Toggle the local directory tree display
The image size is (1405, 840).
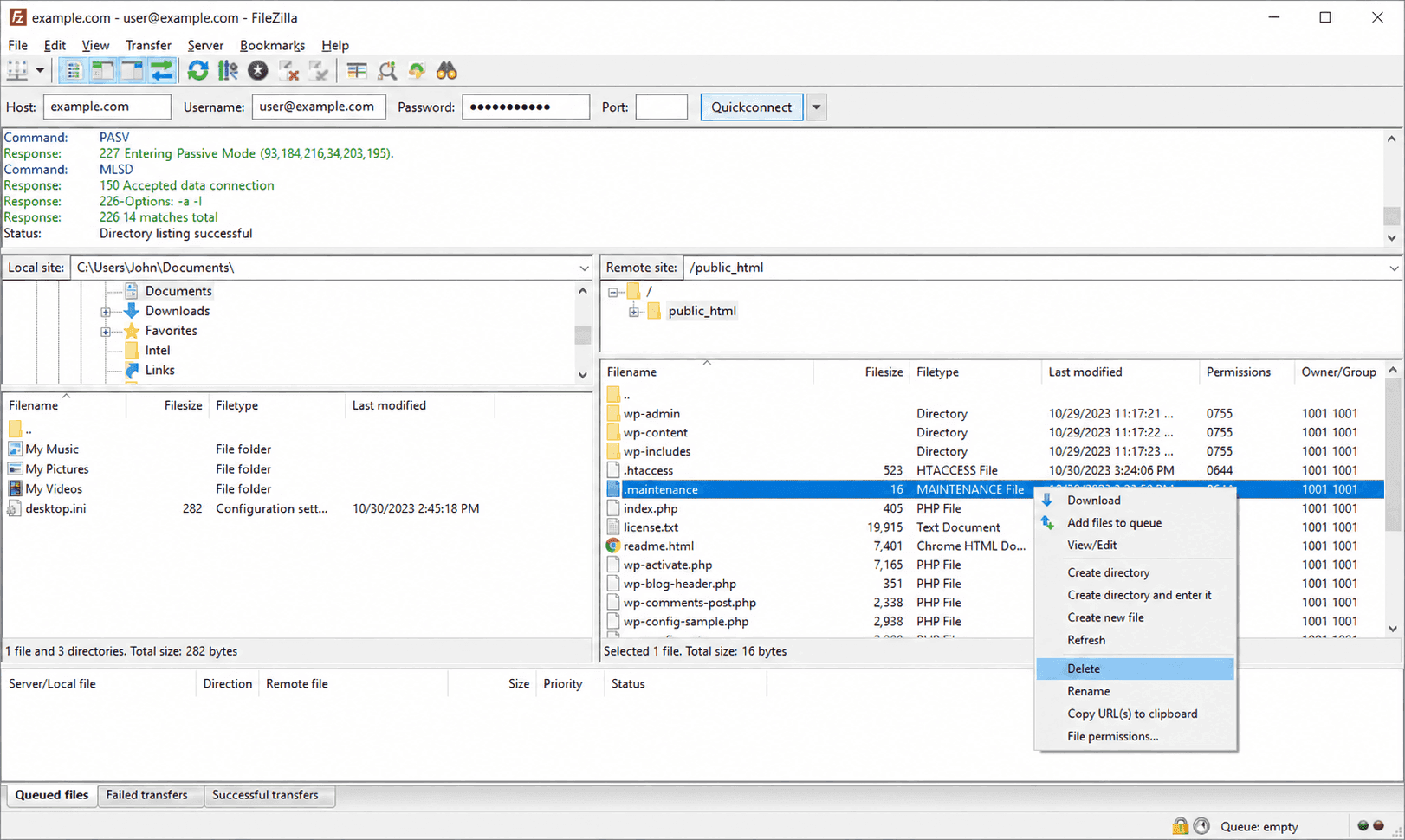[103, 71]
